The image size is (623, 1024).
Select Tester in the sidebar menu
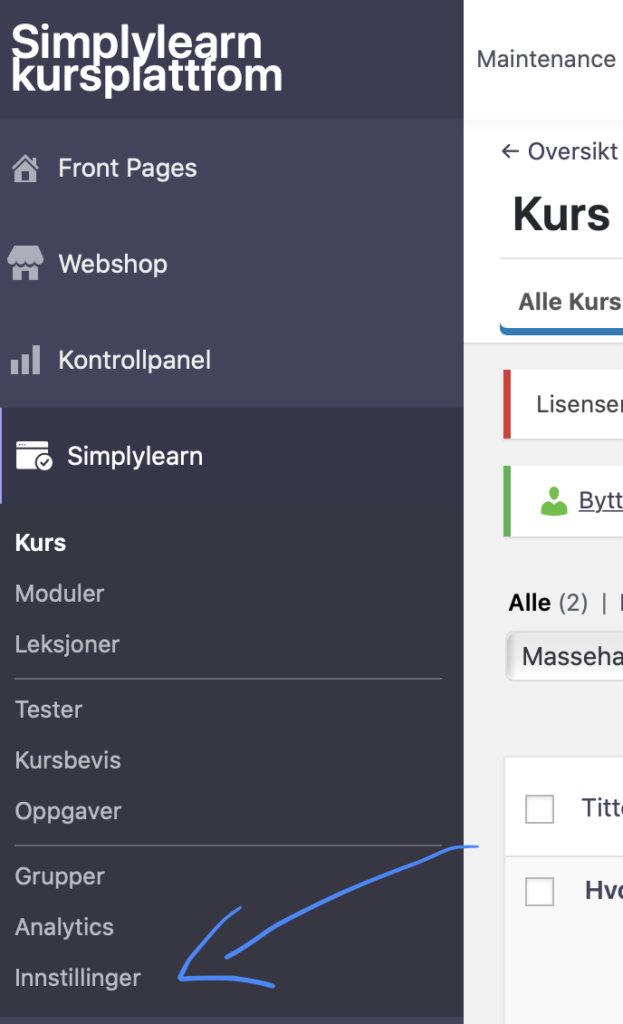(x=49, y=710)
